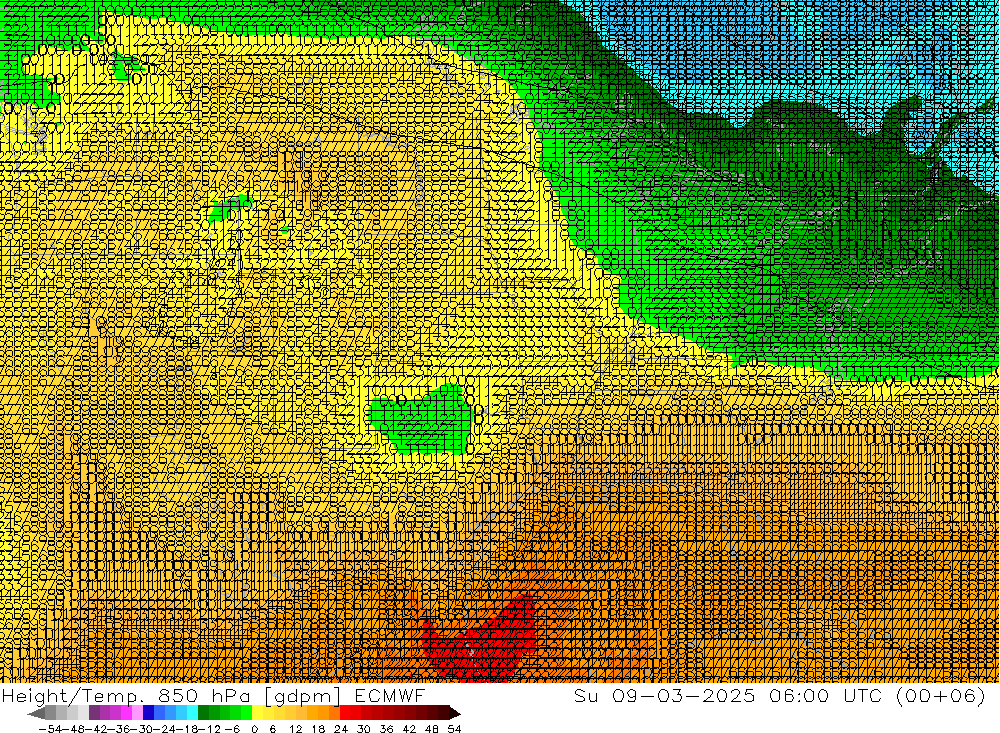1000x733 pixels.
Task: Pick the bright yellow swatch above the 0 label
Action: [258, 713]
